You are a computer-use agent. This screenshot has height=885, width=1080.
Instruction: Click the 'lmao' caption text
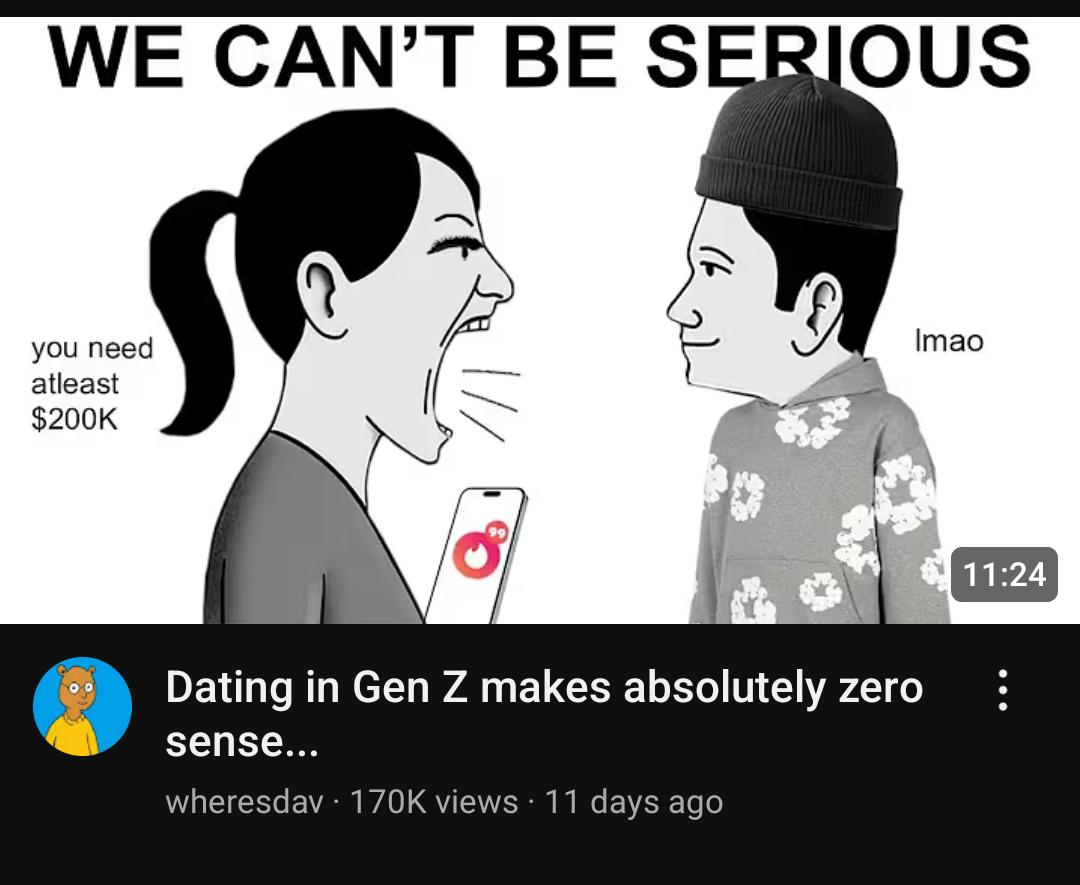(x=948, y=340)
